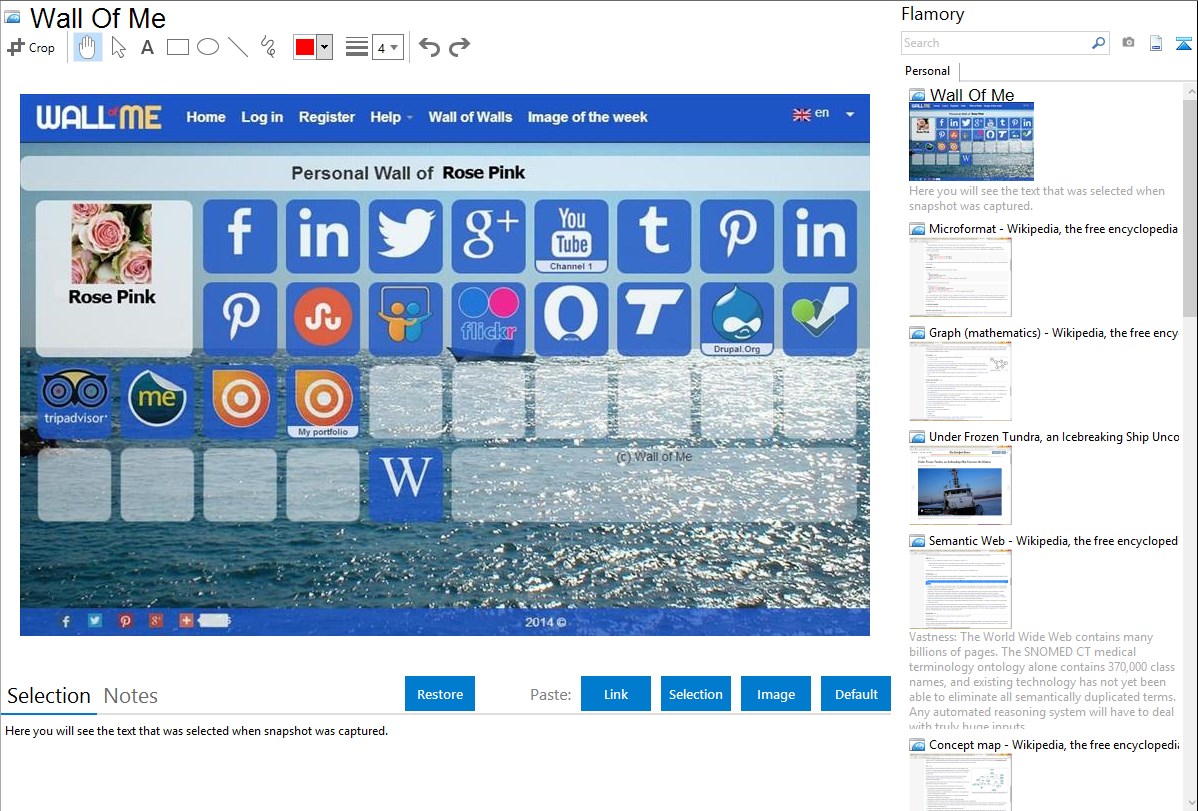Switch to the Notes tab
This screenshot has height=811, width=1198.
(x=131, y=696)
